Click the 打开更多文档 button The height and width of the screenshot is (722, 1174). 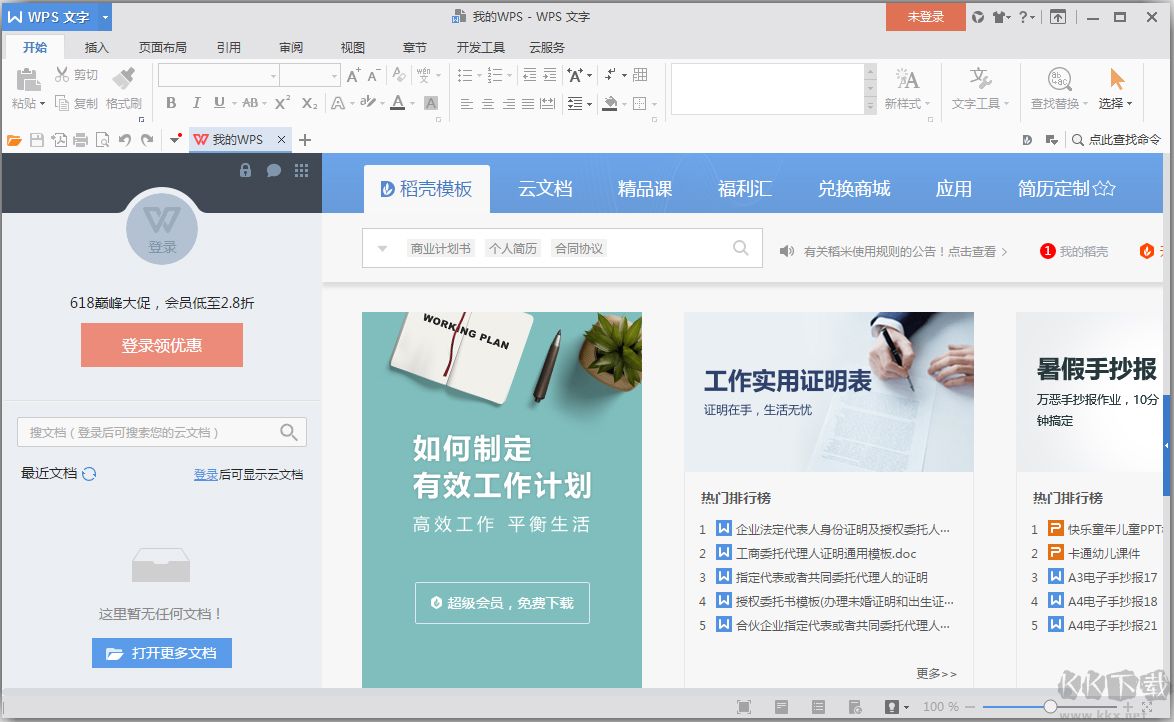click(x=161, y=652)
